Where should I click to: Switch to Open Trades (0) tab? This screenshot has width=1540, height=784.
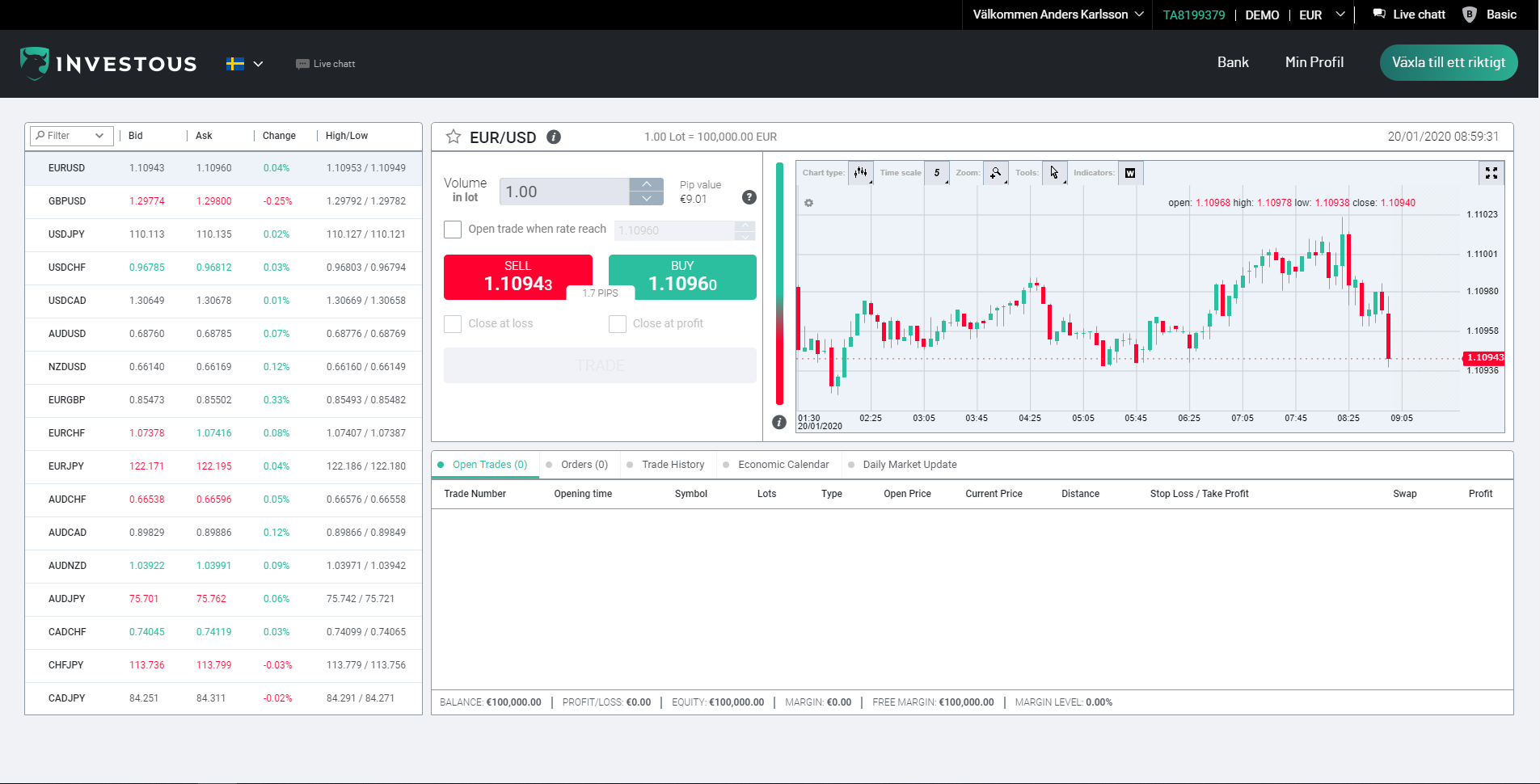coord(484,465)
